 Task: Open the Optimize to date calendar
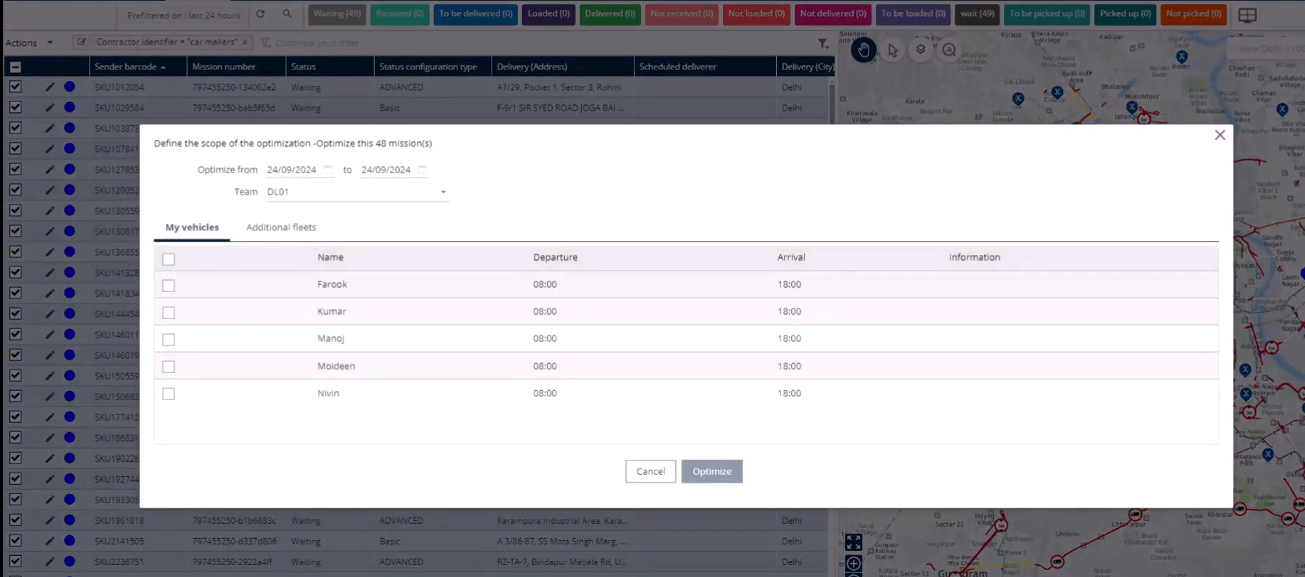(x=422, y=170)
